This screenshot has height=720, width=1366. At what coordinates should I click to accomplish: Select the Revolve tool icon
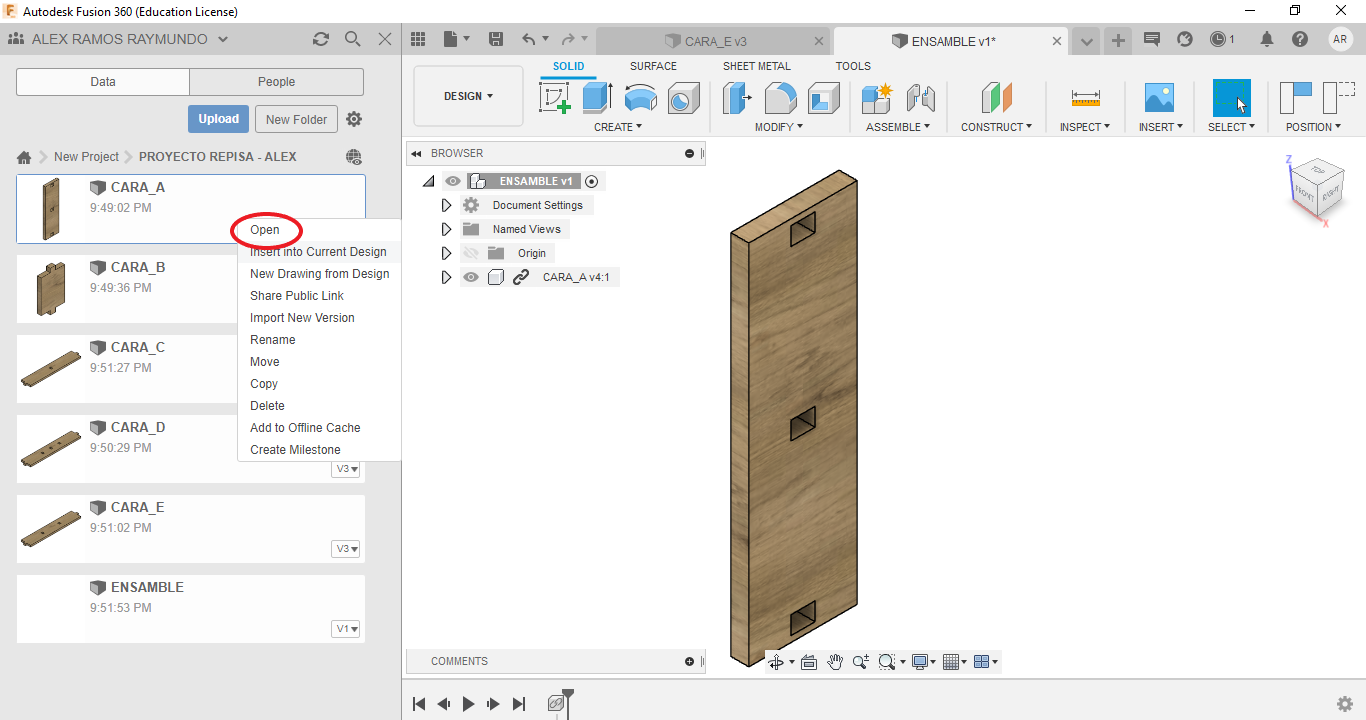(640, 98)
